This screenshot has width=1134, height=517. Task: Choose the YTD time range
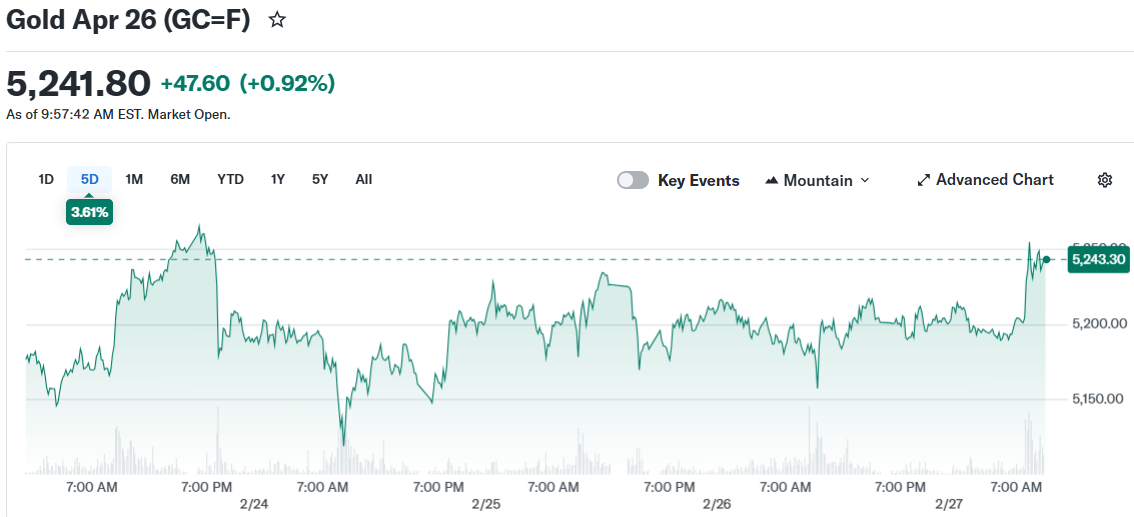point(230,179)
